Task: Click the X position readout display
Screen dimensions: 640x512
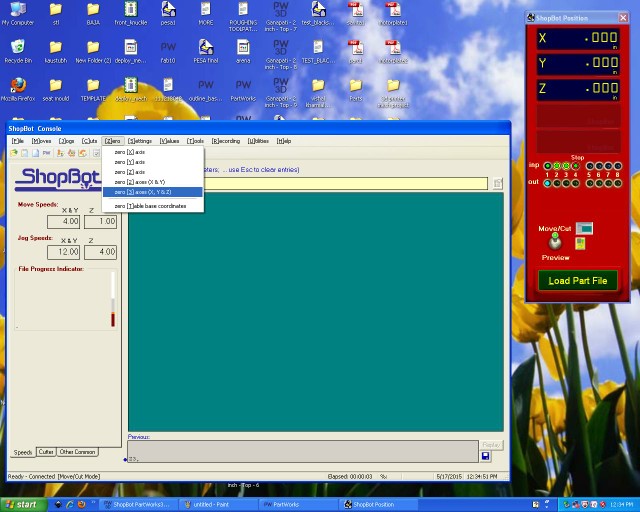Action: (578, 38)
